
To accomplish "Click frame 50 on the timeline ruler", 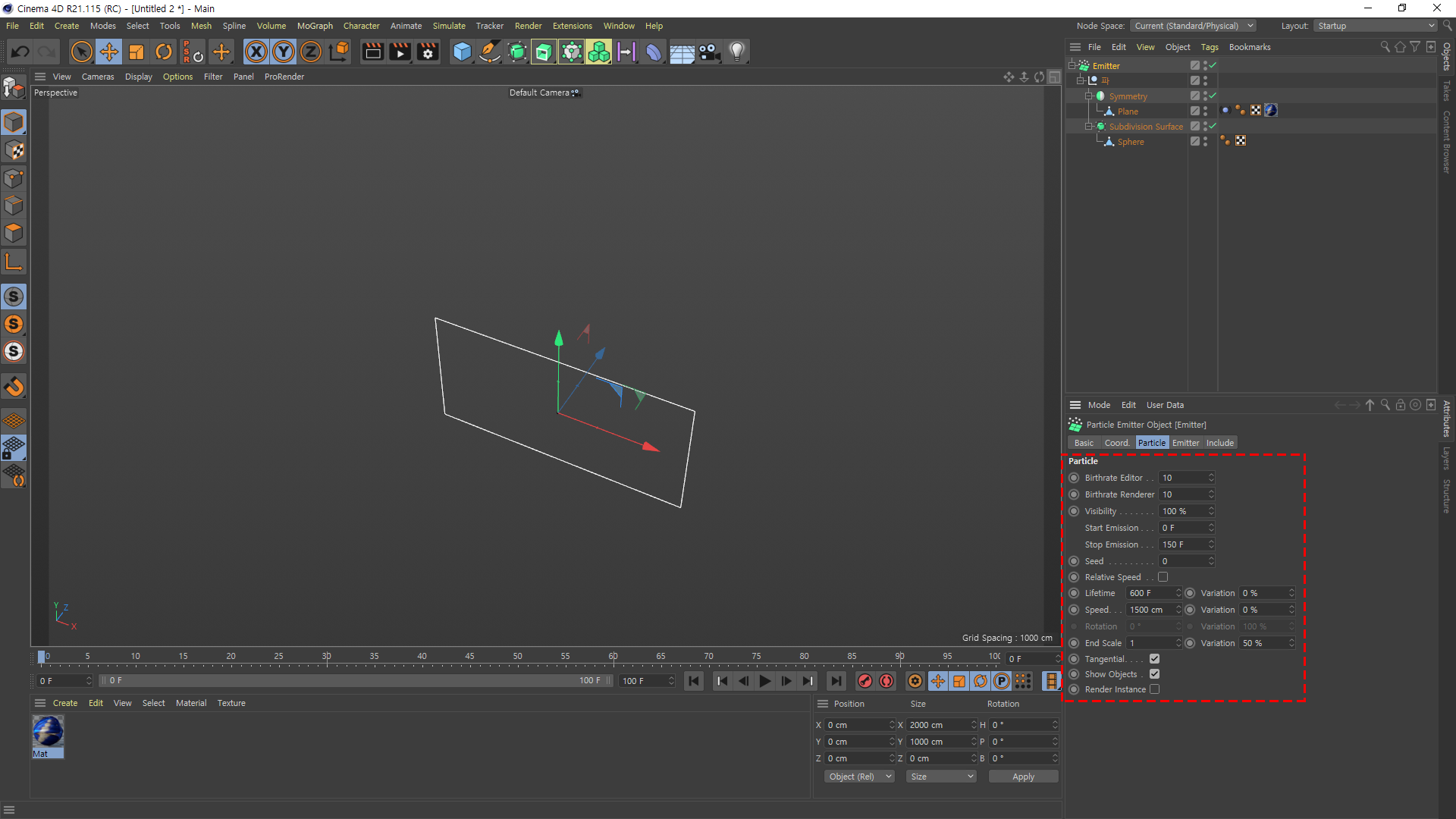I will [x=517, y=657].
